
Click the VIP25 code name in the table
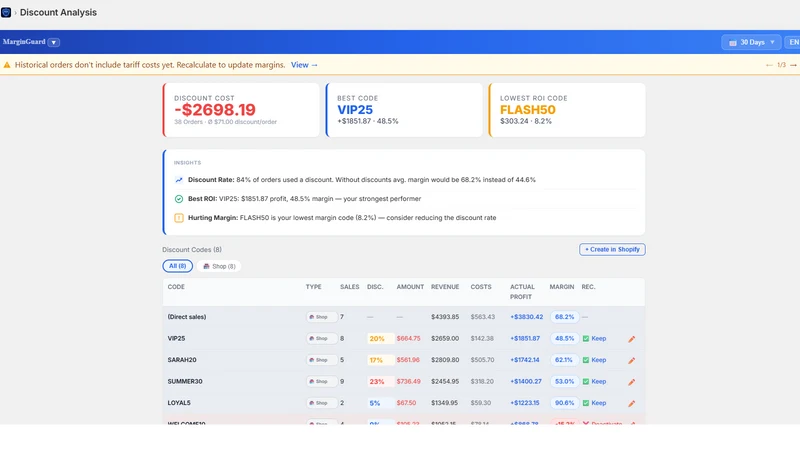pos(176,338)
